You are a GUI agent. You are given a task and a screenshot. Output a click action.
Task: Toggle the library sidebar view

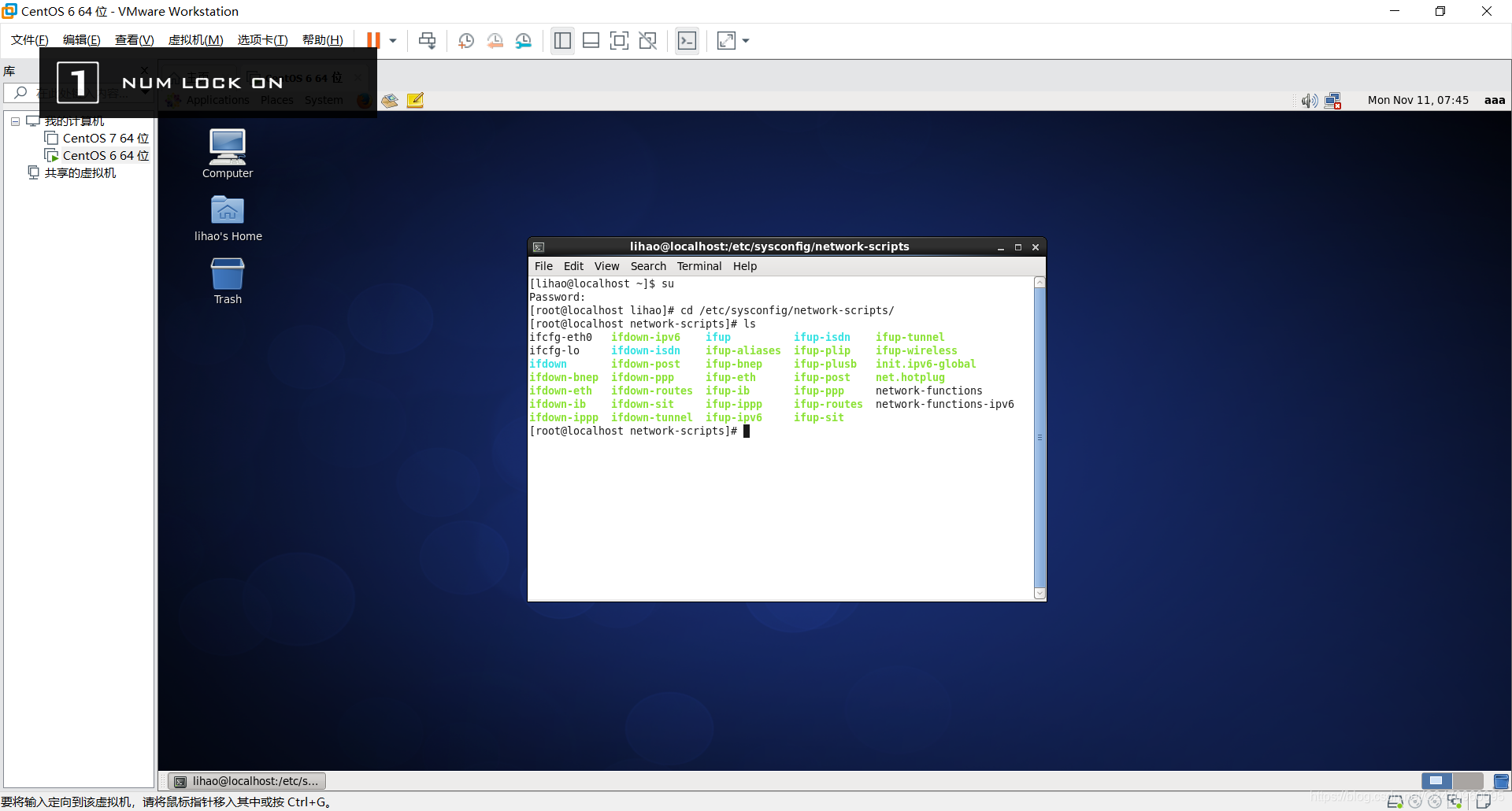562,40
